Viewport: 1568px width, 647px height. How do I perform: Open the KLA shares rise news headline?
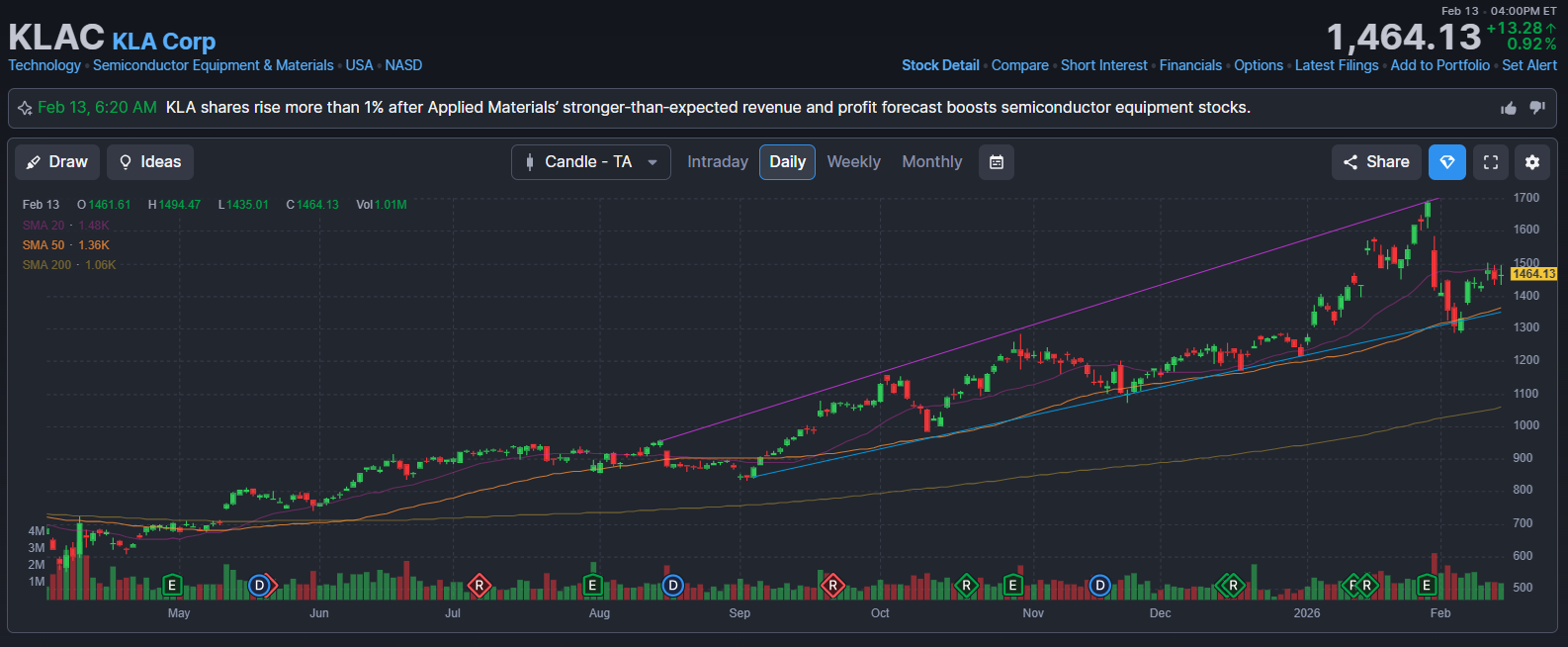coord(708,108)
